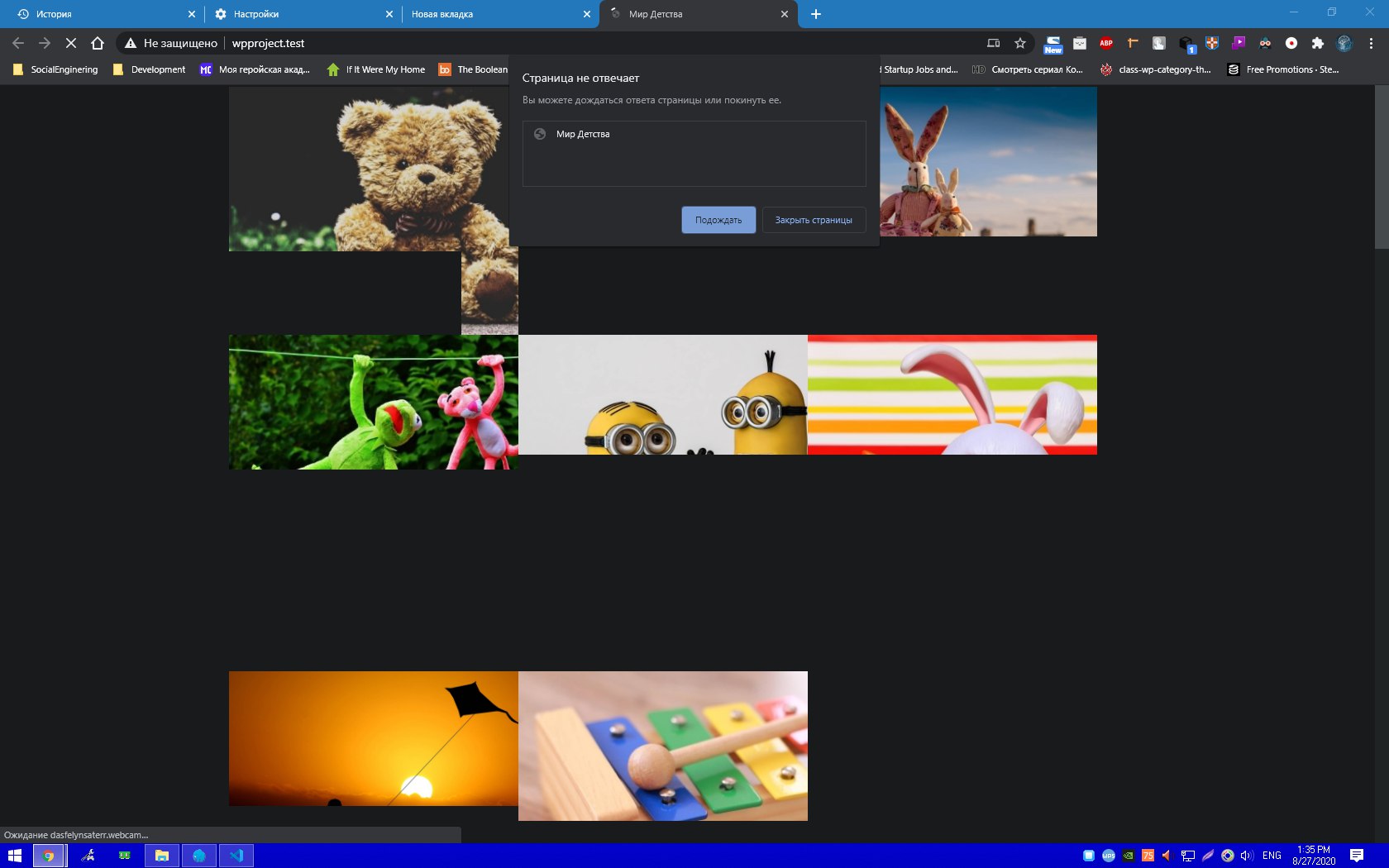The width and height of the screenshot is (1389, 868).
Task: Click the green memory-chip taskbar icon
Action: point(125,856)
